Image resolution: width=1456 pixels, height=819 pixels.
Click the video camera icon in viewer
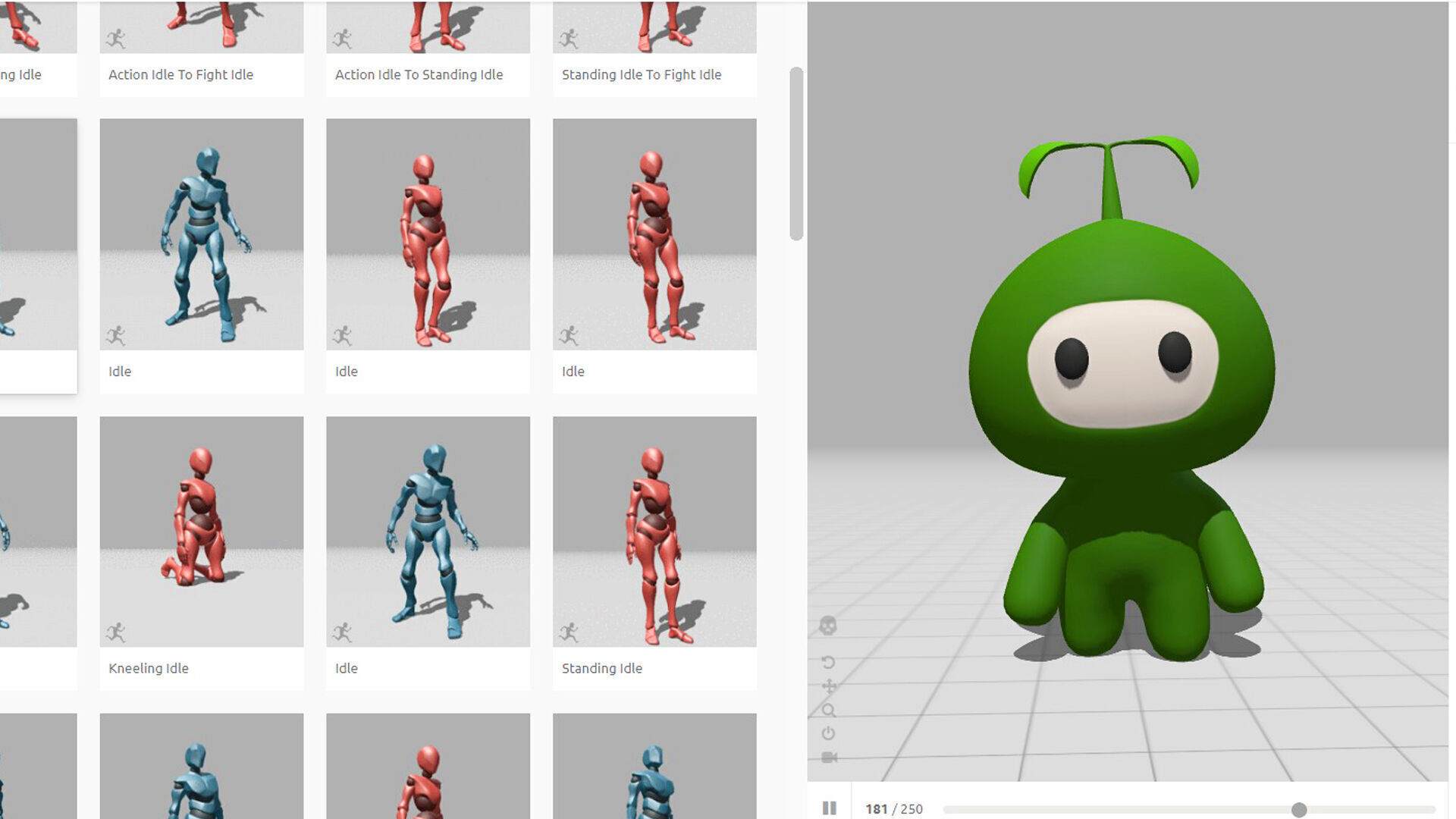(829, 757)
